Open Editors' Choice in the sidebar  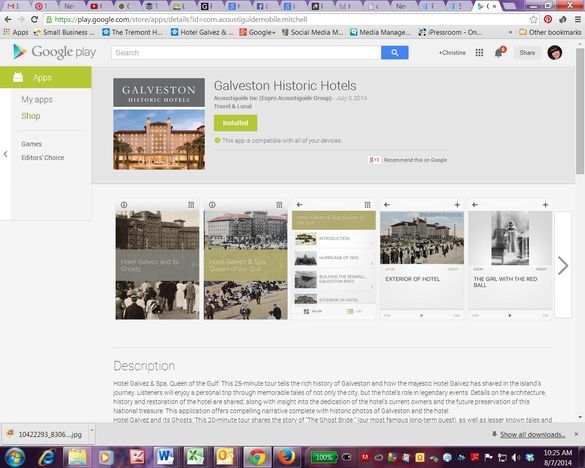coord(43,157)
